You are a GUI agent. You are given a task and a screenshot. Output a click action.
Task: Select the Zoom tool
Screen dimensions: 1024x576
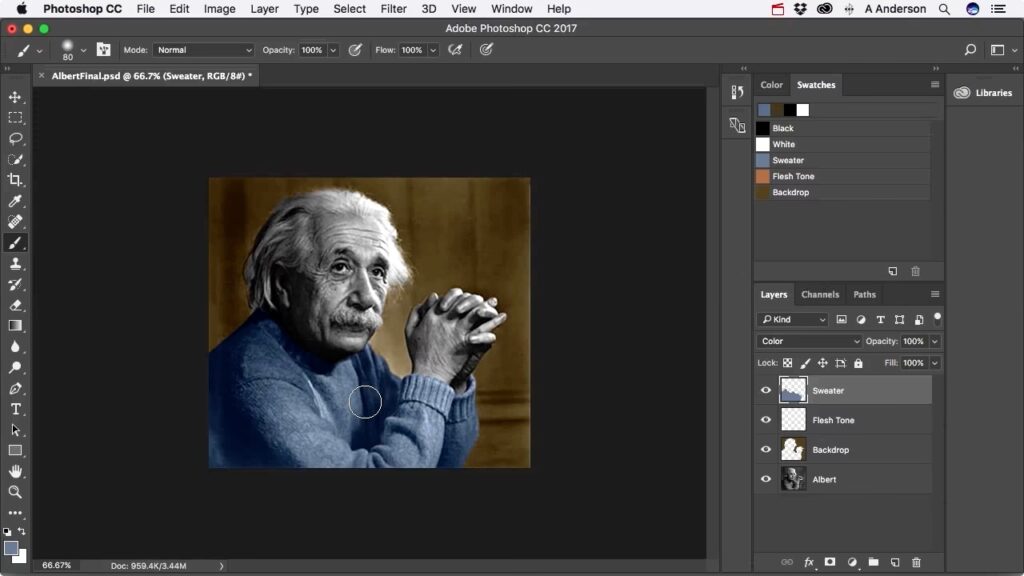15,492
